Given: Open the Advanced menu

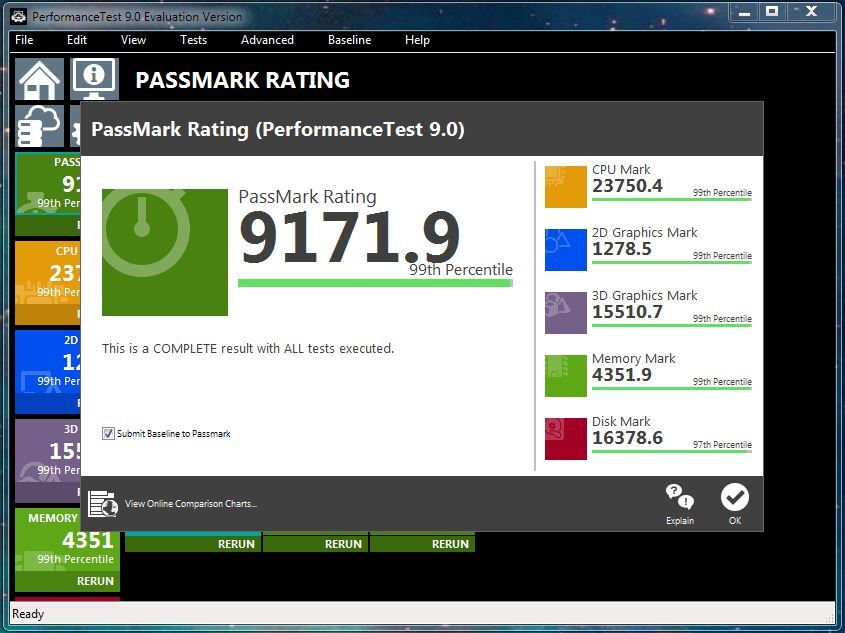Looking at the screenshot, I should [267, 40].
